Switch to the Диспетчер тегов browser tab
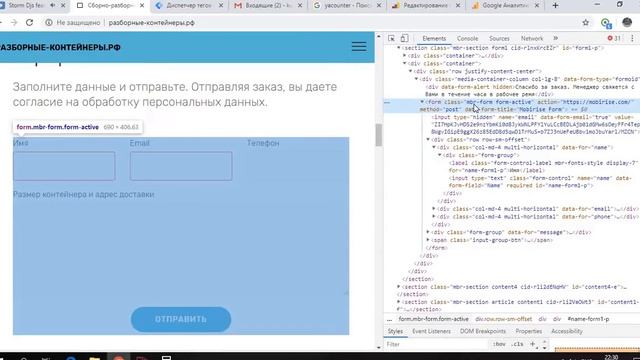Image resolution: width=640 pixels, height=360 pixels. 190,5
